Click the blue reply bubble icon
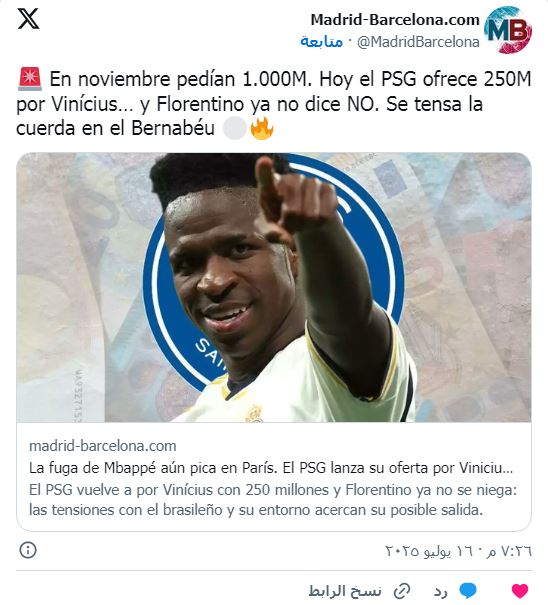Image resolution: width=548 pixels, height=605 pixels. click(468, 591)
